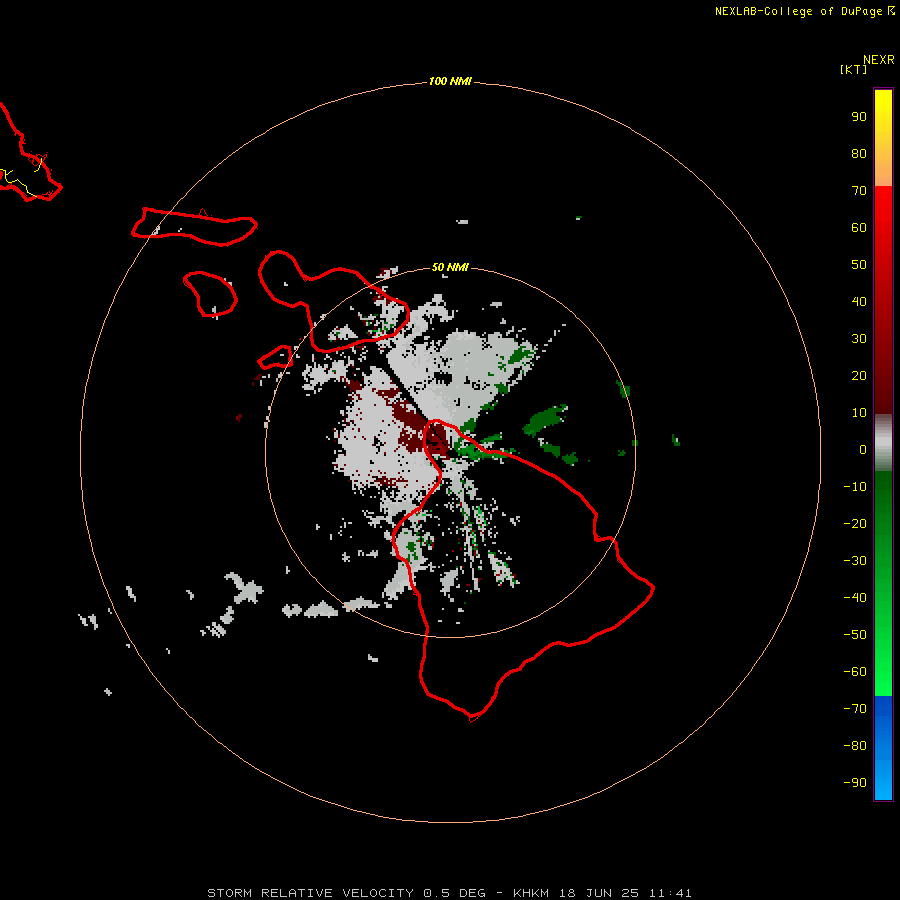Screen dimensions: 900x900
Task: Click the 50 NMI range ring label
Action: tap(450, 267)
